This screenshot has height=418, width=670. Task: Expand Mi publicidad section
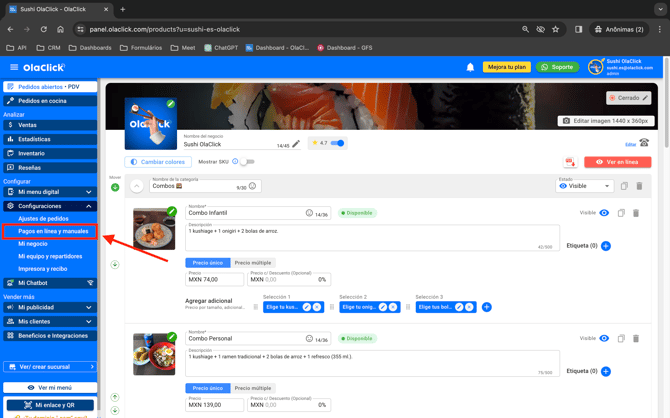(50, 307)
